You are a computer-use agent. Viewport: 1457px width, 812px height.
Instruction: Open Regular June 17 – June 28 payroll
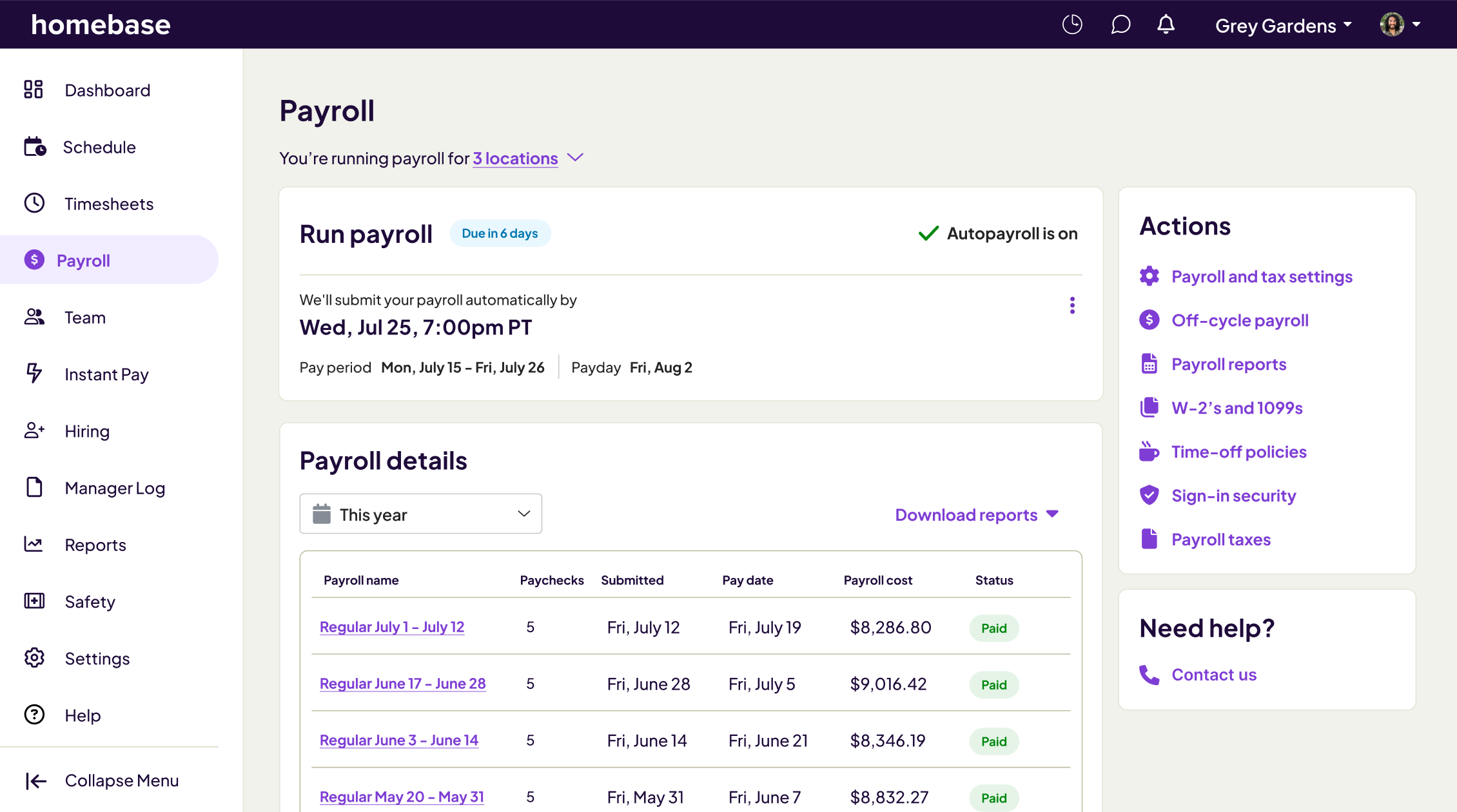pos(402,684)
